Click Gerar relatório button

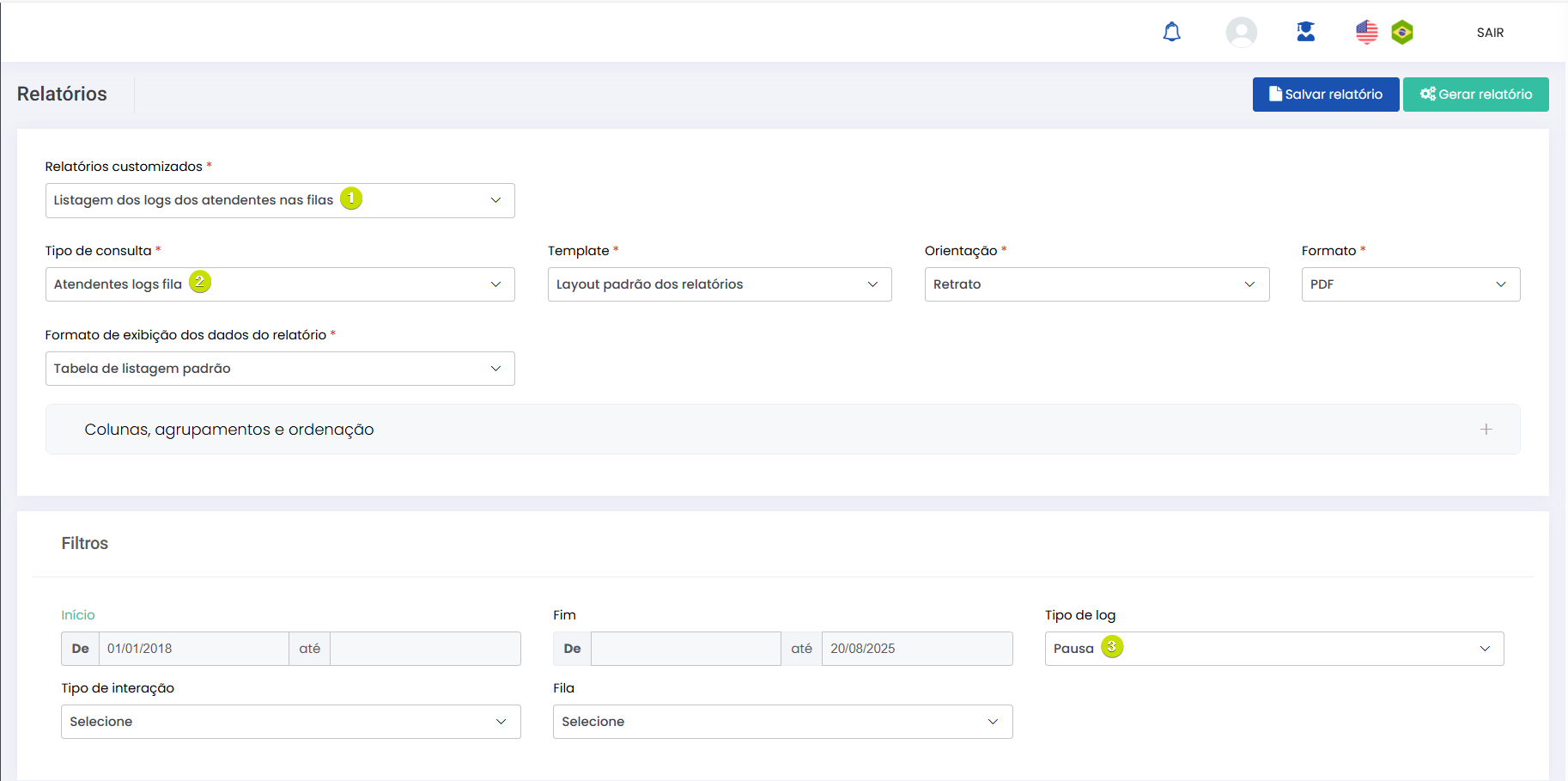[x=1475, y=95]
